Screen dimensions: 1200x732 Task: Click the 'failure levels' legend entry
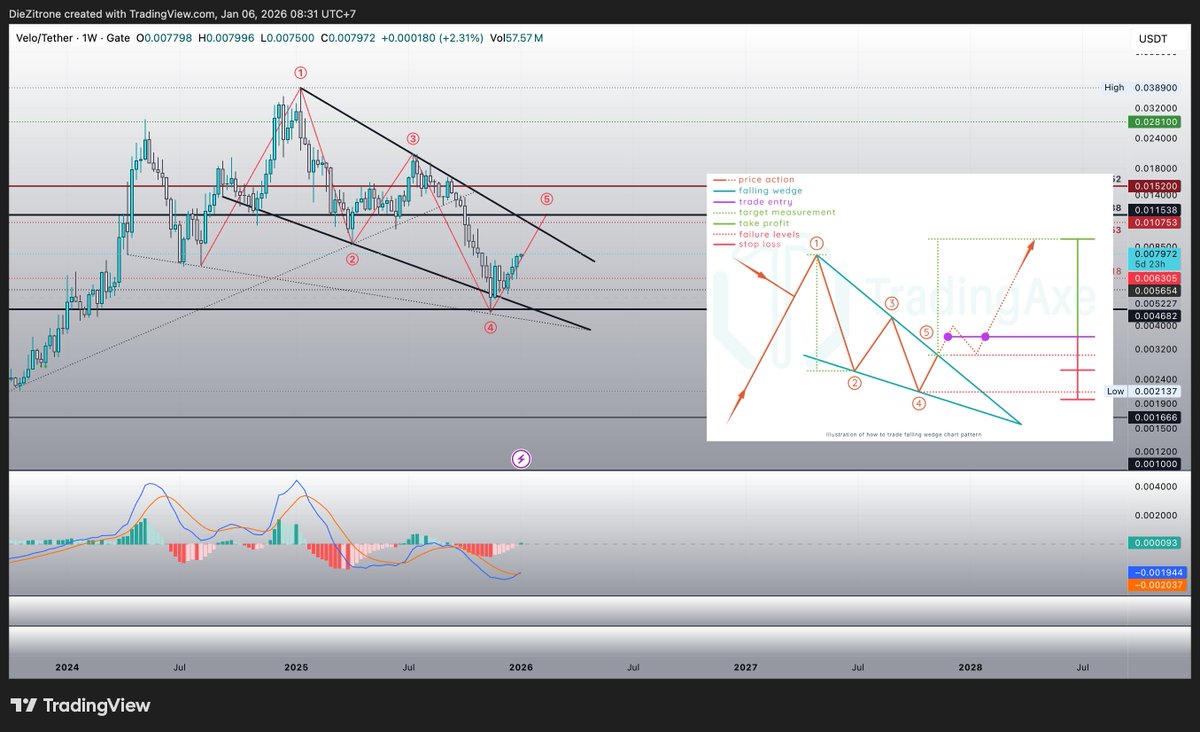point(757,234)
